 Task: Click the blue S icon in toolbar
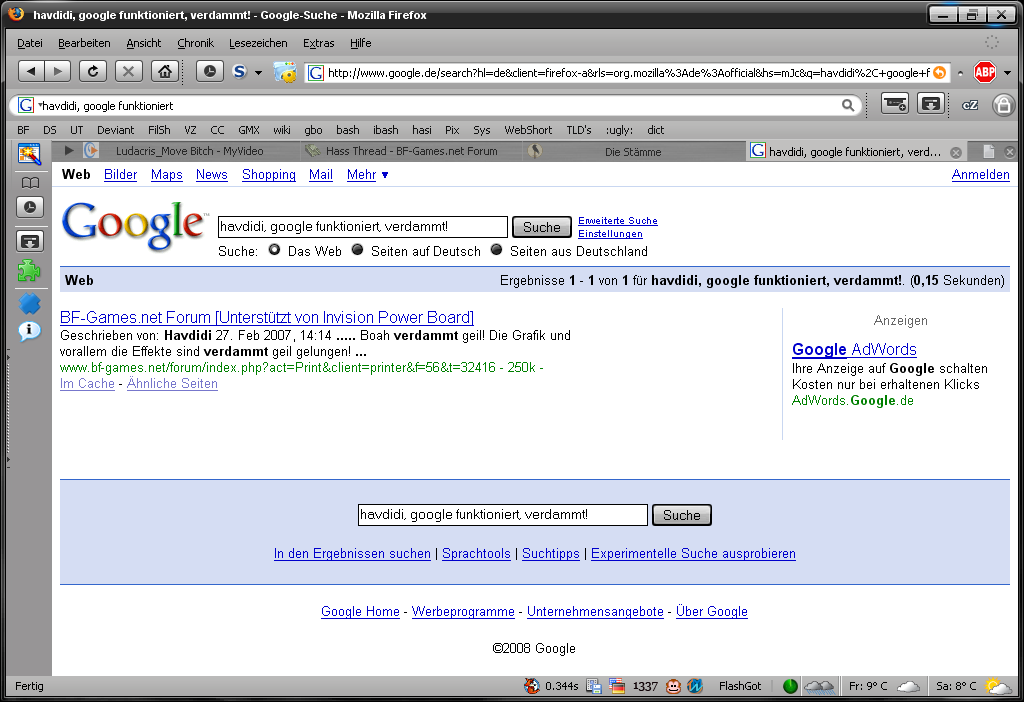pos(240,72)
